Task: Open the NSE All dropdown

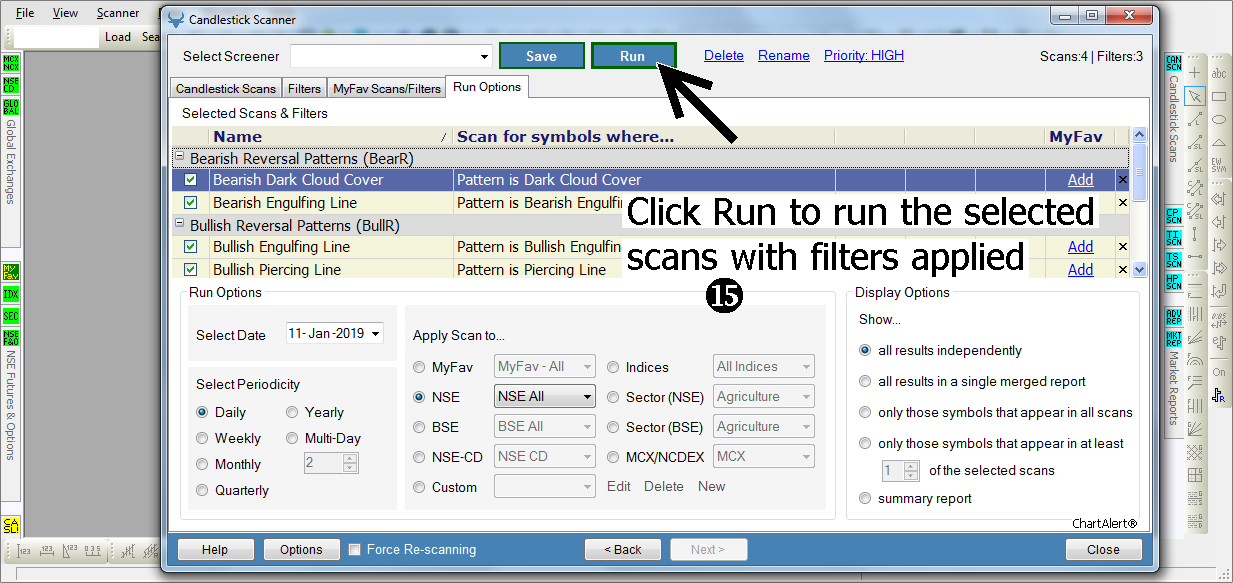Action: [545, 396]
